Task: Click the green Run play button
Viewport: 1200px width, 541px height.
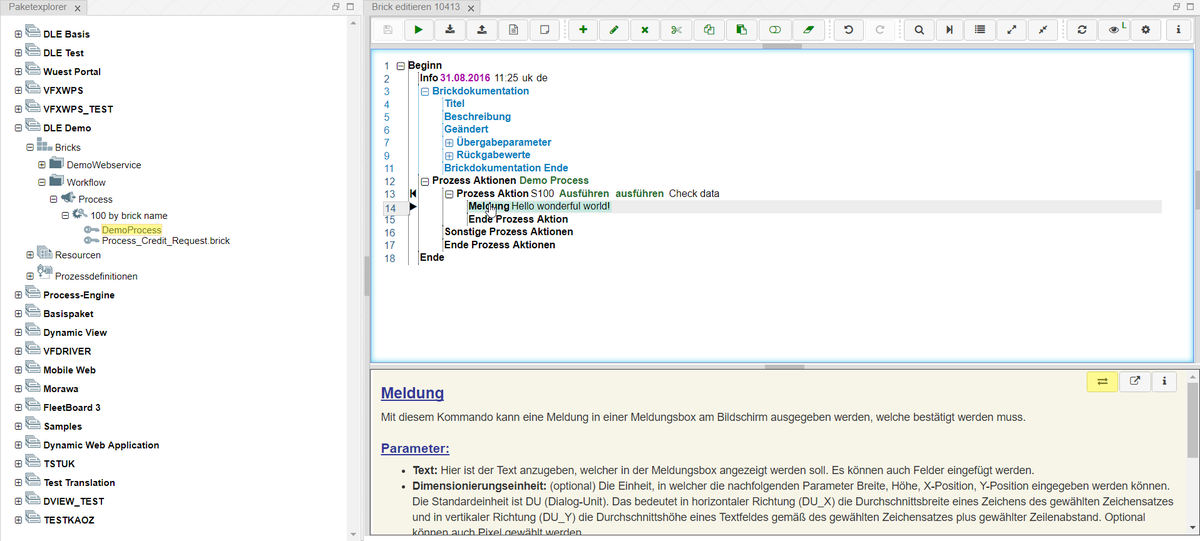Action: click(x=419, y=30)
